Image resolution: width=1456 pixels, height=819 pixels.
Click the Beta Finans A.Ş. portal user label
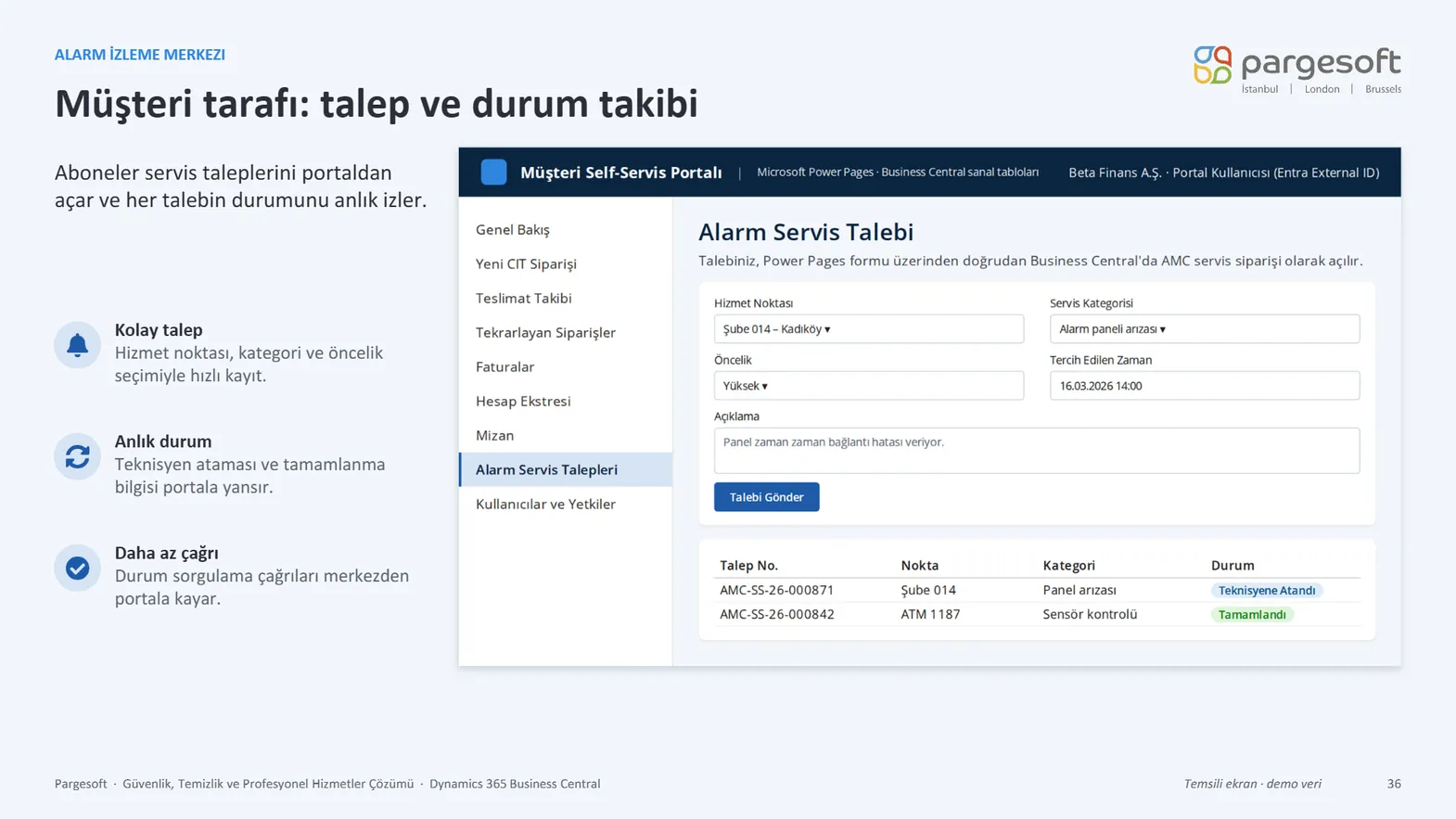tap(1224, 173)
